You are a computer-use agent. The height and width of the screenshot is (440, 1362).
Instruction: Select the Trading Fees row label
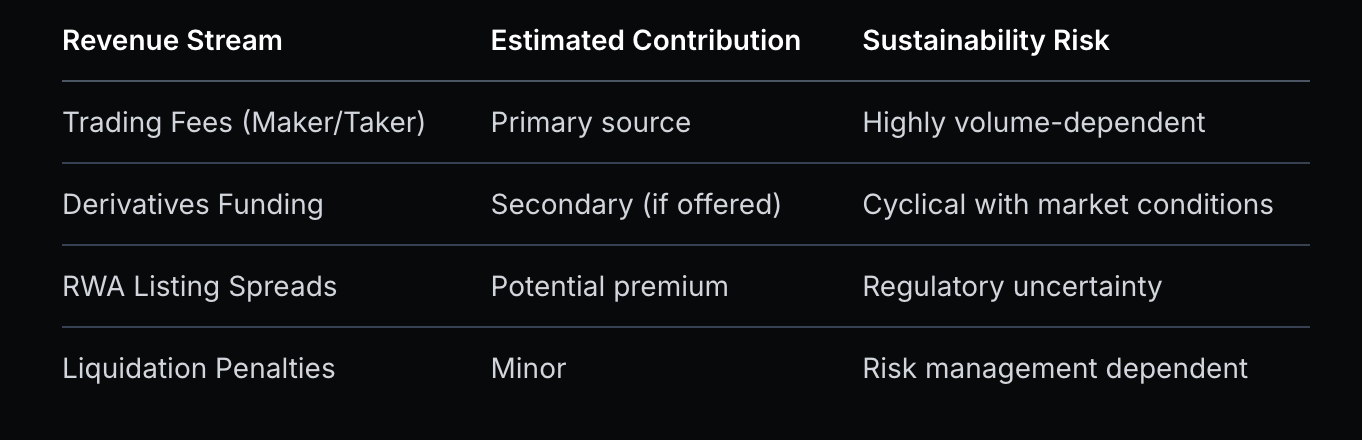pyautogui.click(x=243, y=122)
